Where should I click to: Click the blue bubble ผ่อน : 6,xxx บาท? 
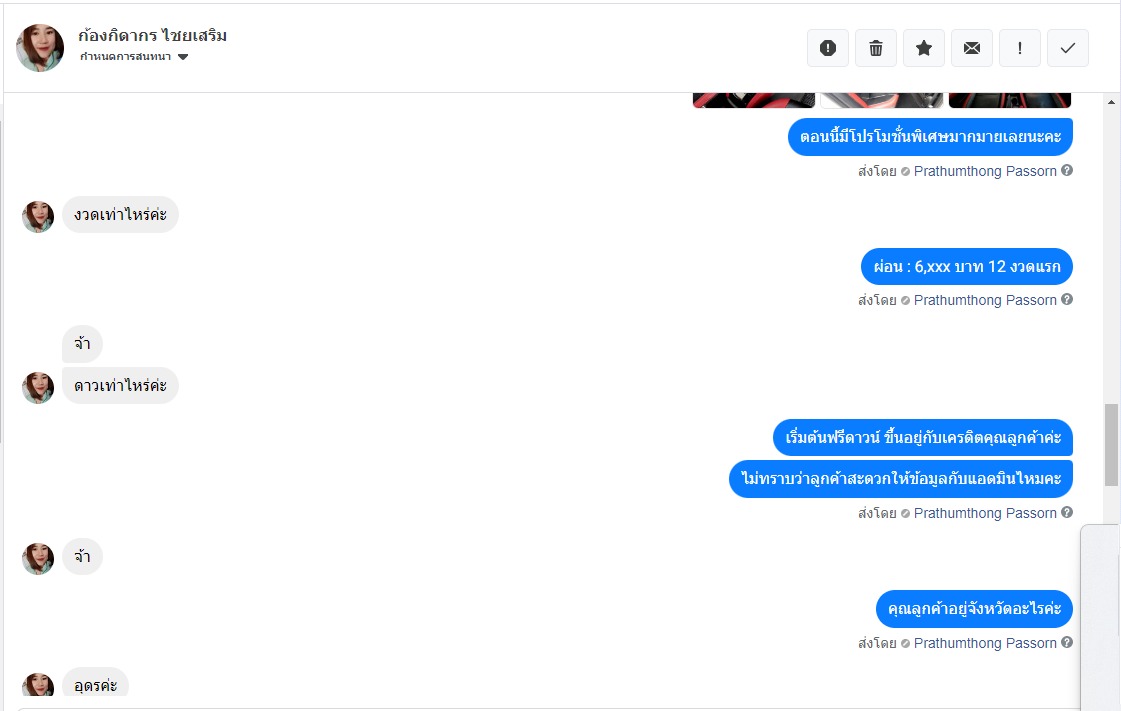tap(967, 267)
